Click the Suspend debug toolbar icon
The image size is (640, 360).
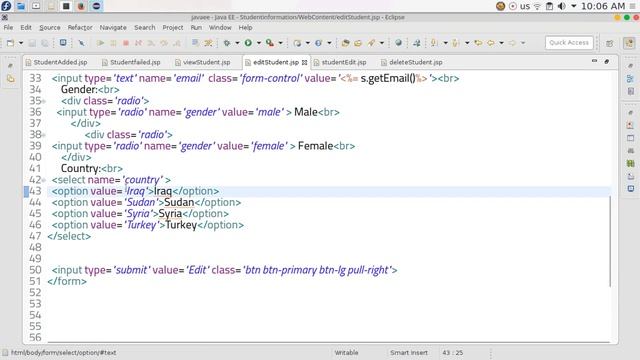(x=113, y=43)
